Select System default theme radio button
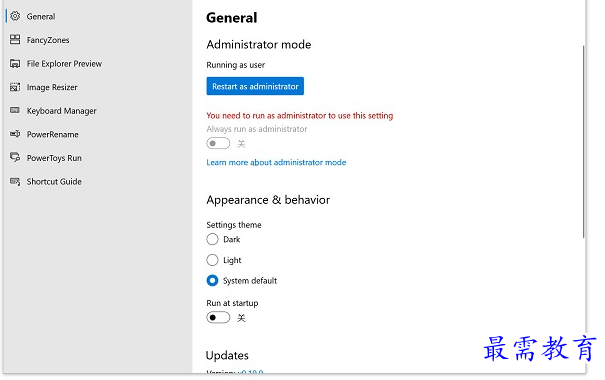Screen dimensions: 605x380 (212, 280)
